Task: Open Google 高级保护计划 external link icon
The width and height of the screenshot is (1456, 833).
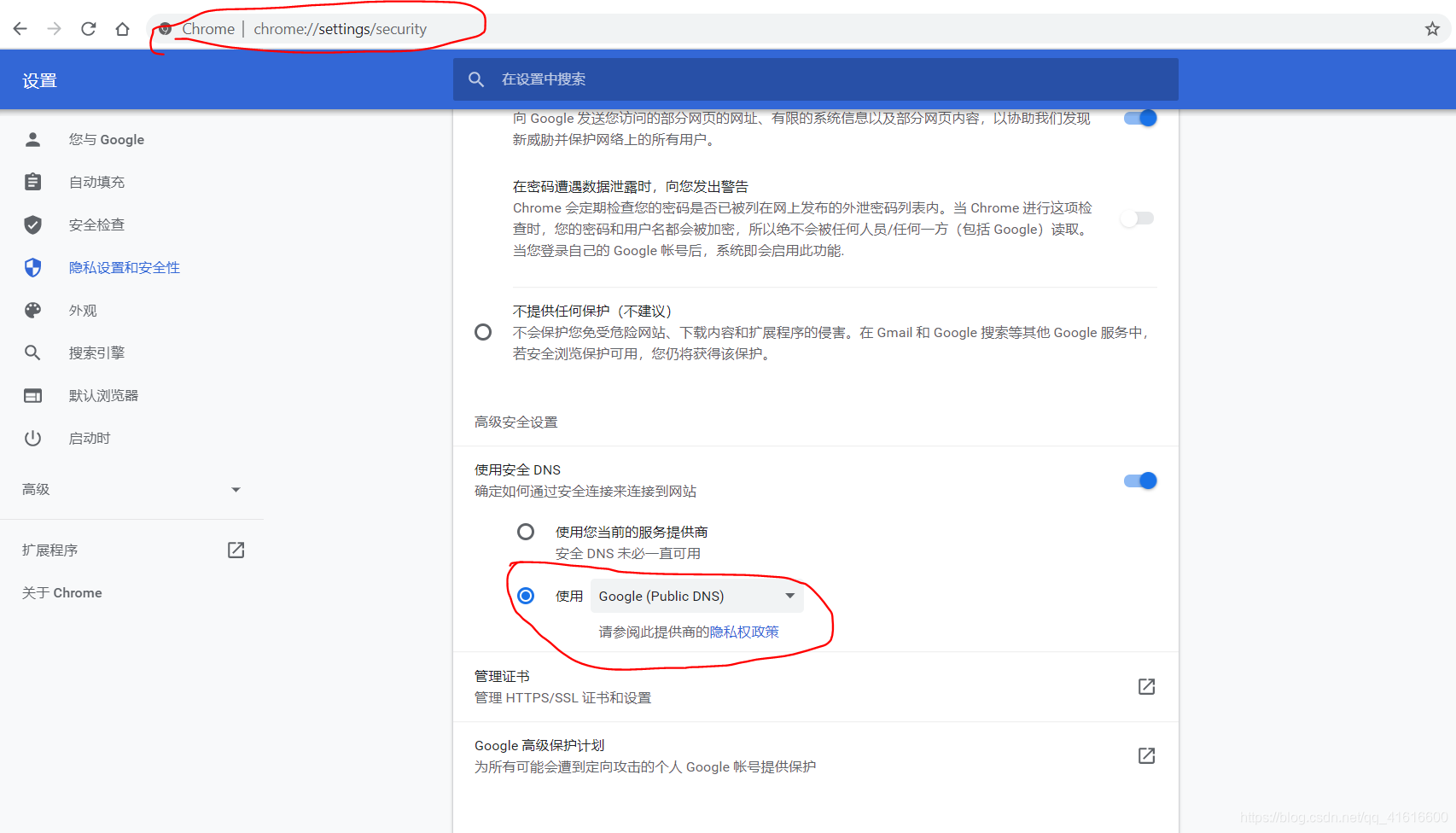Action: tap(1146, 755)
